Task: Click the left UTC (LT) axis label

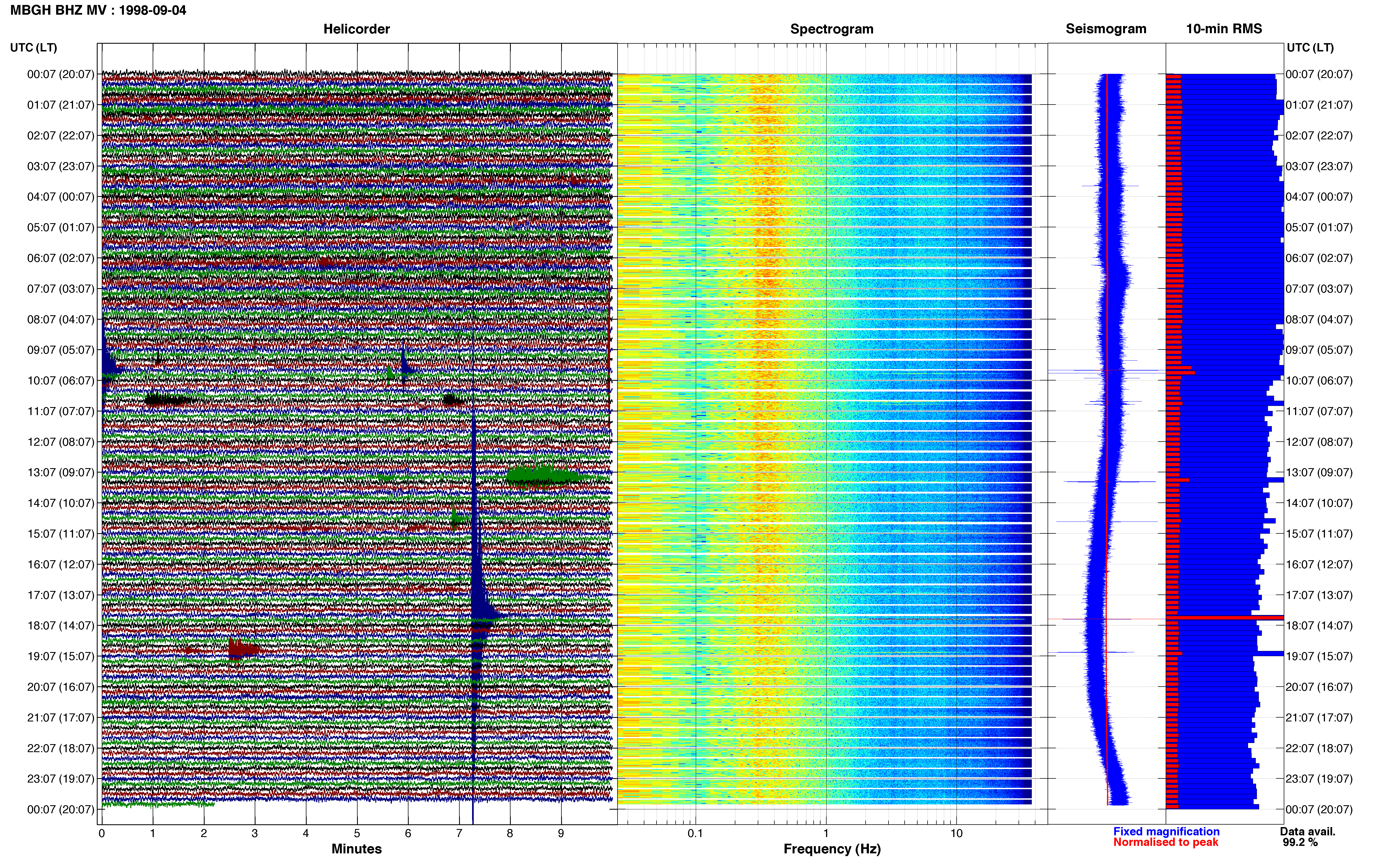Action: pos(33,48)
